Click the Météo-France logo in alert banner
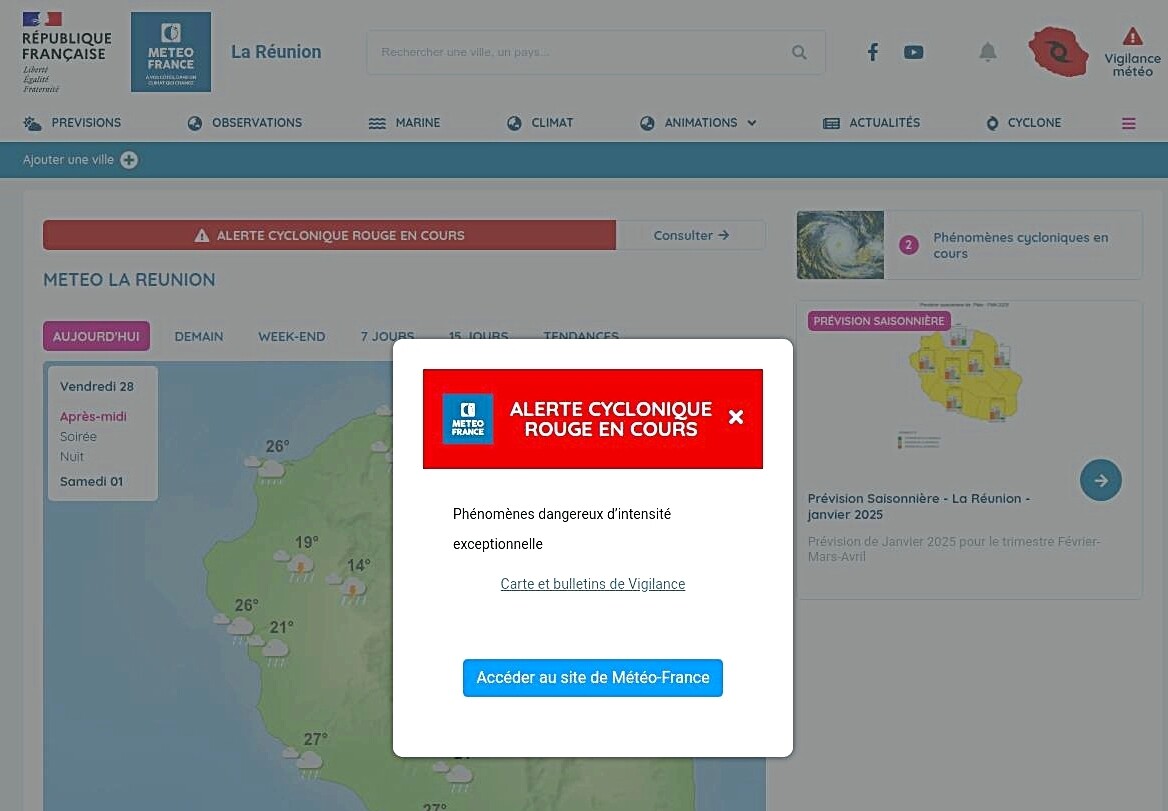1168x811 pixels. click(468, 419)
